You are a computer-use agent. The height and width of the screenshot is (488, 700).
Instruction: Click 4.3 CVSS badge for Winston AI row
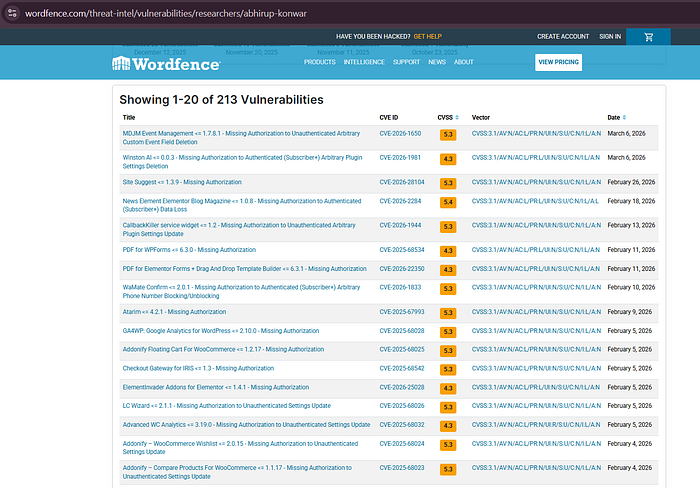coord(448,159)
